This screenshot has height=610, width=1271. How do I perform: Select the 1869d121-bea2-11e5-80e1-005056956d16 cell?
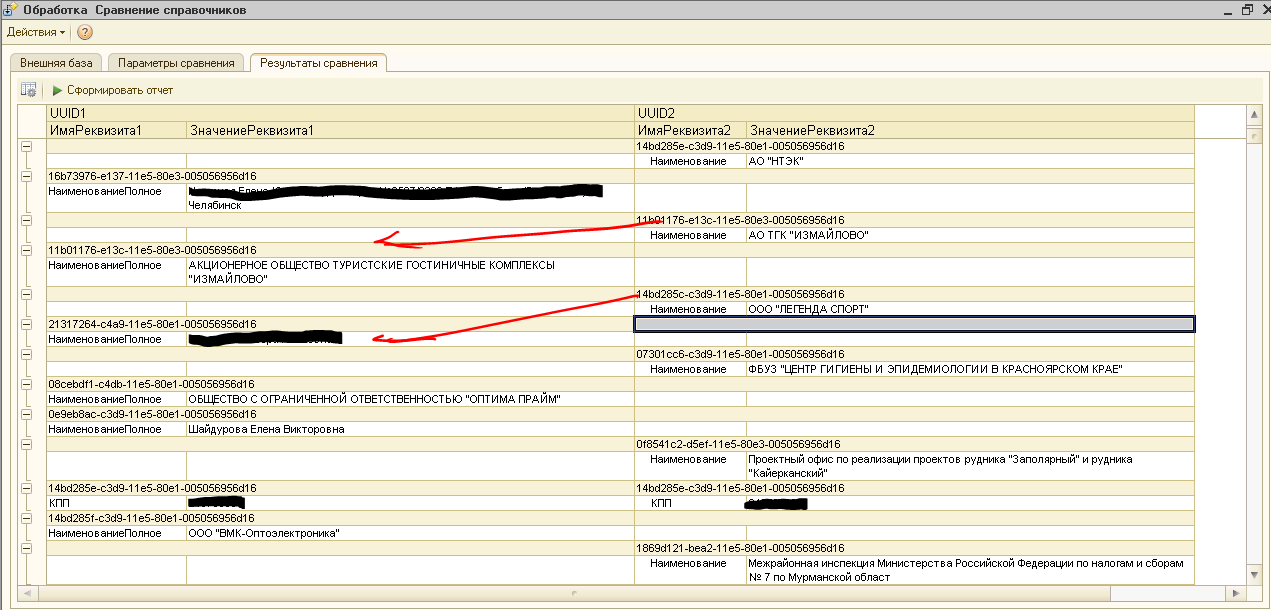coord(914,548)
